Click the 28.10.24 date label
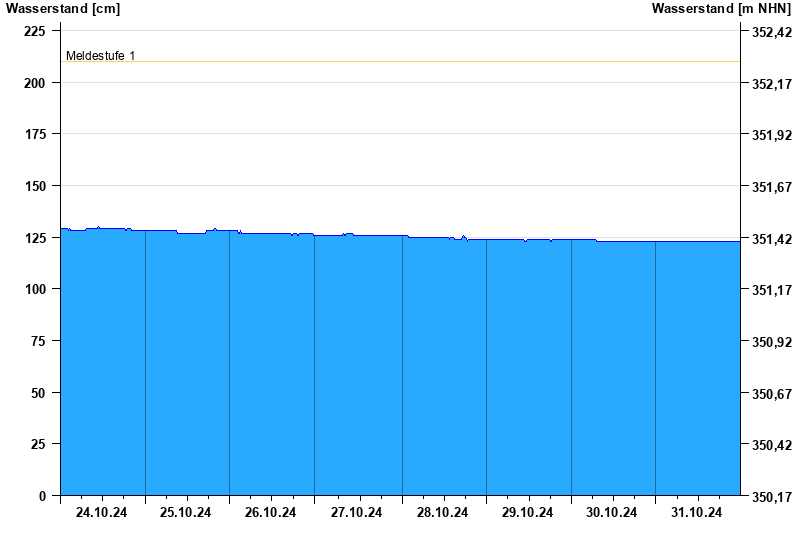Image resolution: width=800 pixels, height=550 pixels. click(442, 513)
